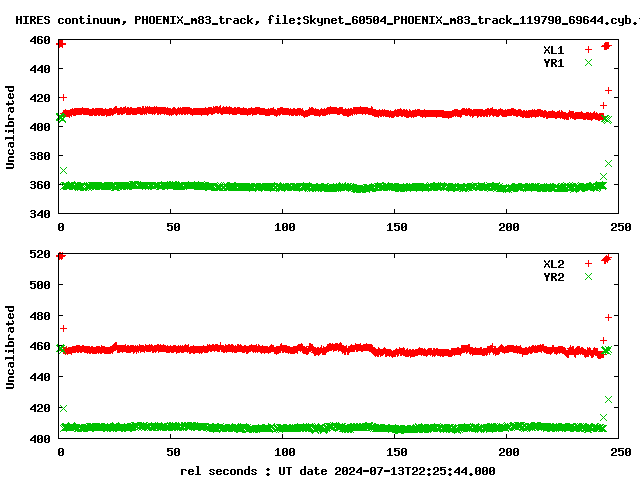Click the isolated XL1 point near 420 at start
This screenshot has width=640, height=480.
[63, 98]
